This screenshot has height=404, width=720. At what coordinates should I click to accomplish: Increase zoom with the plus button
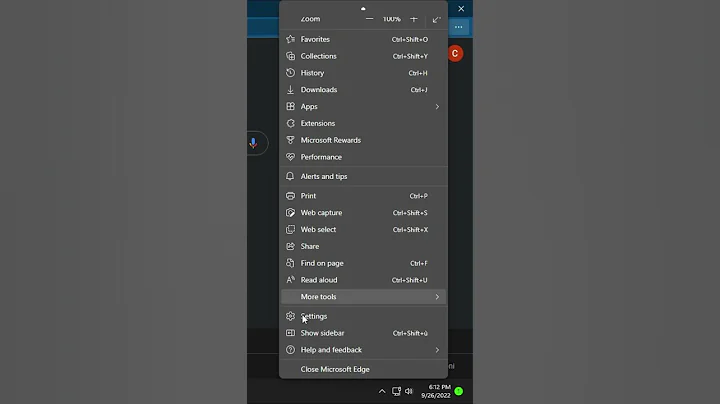(413, 19)
